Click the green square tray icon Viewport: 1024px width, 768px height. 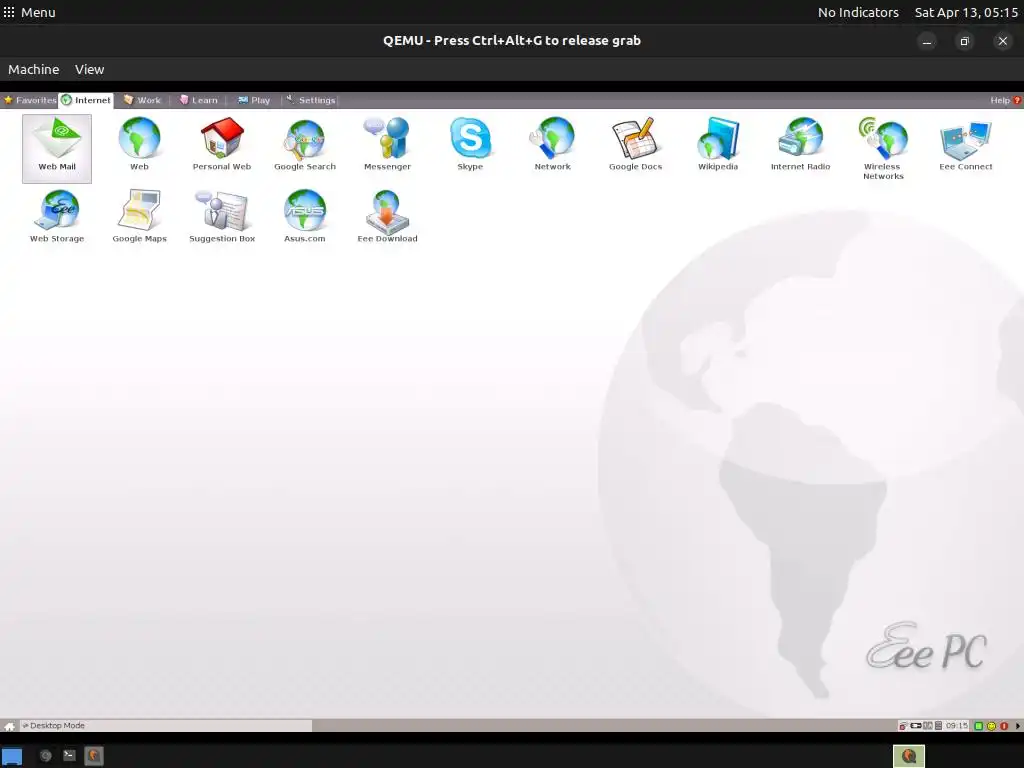(978, 726)
